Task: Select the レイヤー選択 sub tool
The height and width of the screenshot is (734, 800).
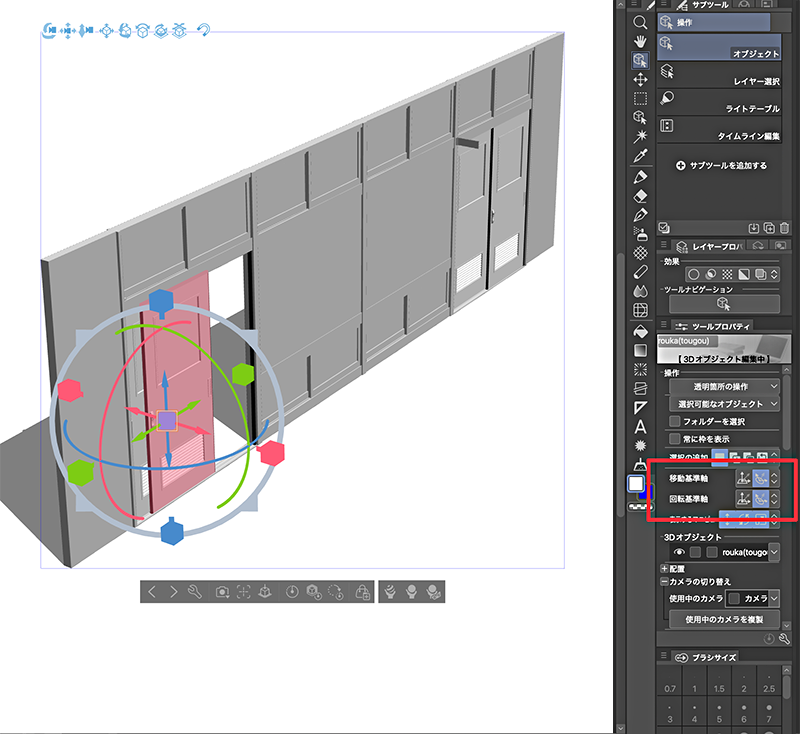Action: pyautogui.click(x=719, y=72)
